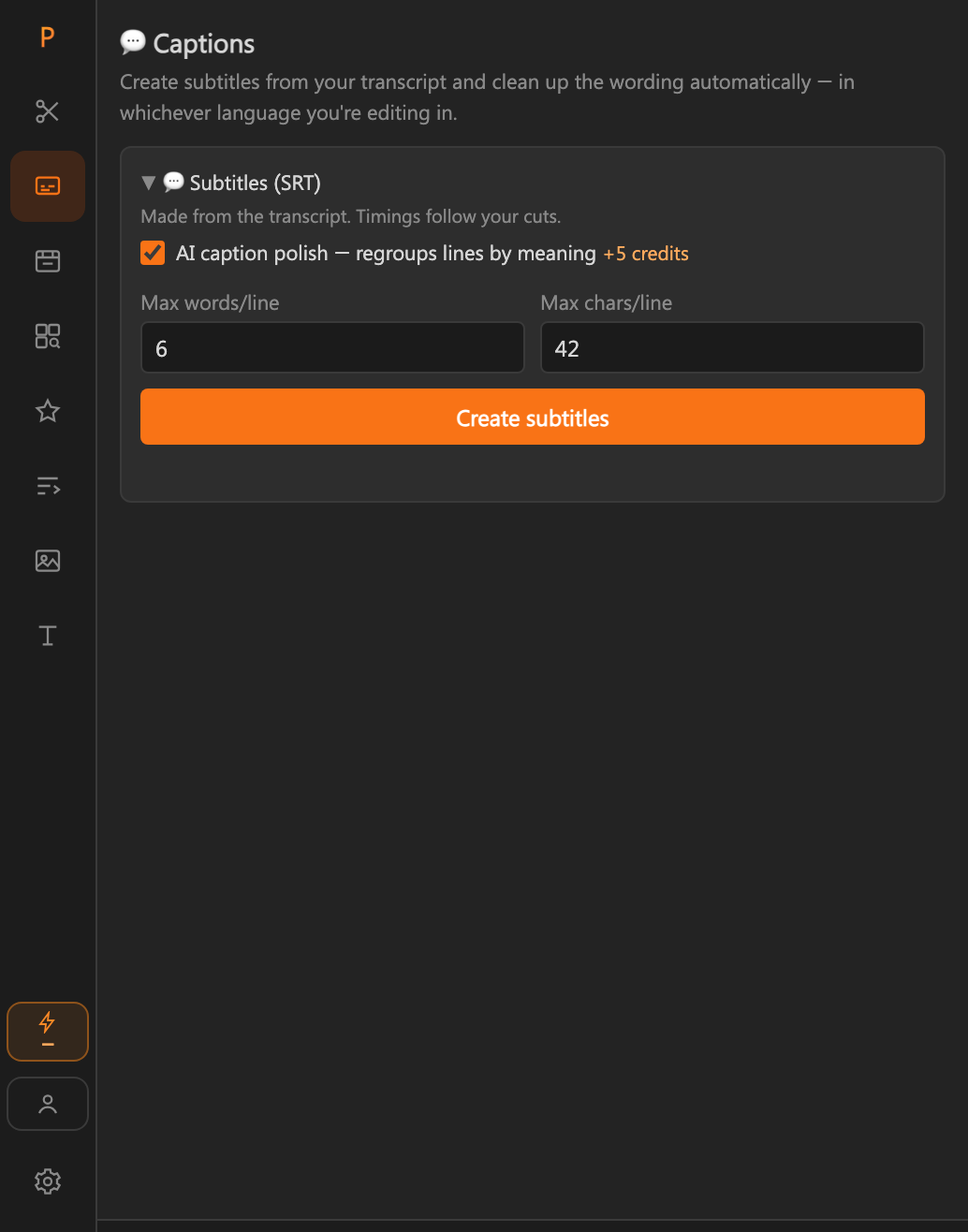
Task: Open the image panel icon
Action: point(48,561)
